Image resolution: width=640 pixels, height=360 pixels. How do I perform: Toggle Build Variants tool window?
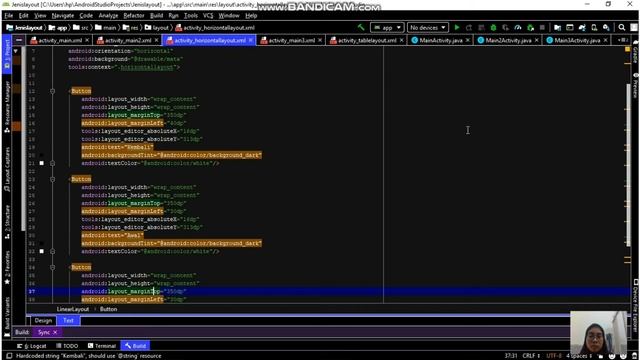[7, 316]
